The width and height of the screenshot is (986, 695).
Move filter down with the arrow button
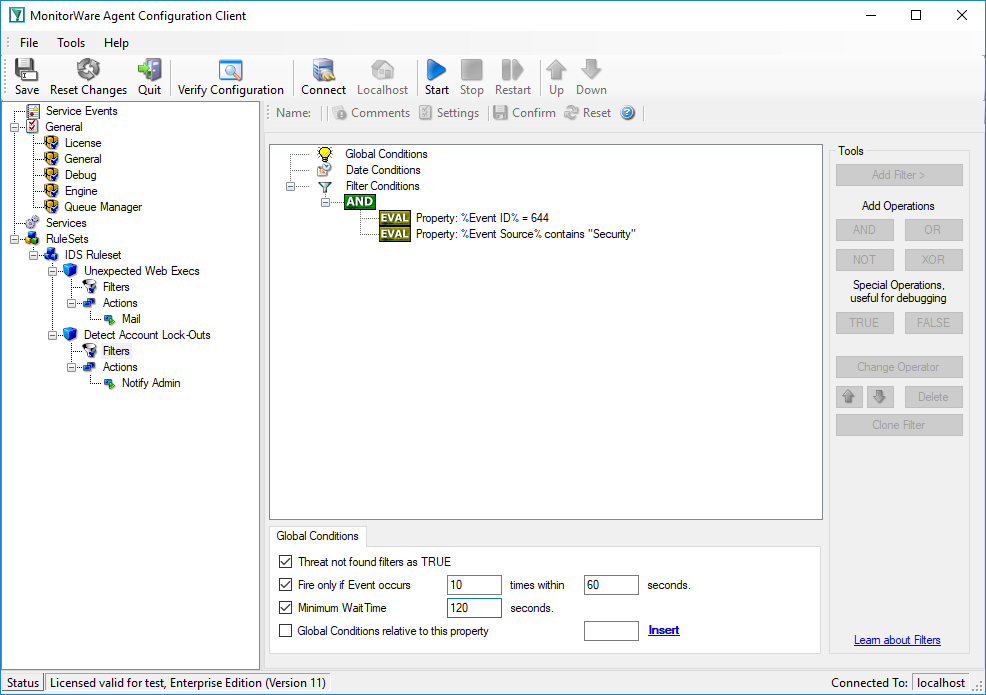coord(880,397)
